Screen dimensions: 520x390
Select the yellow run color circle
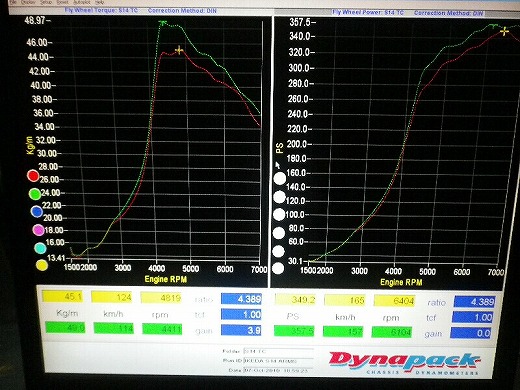point(42,265)
